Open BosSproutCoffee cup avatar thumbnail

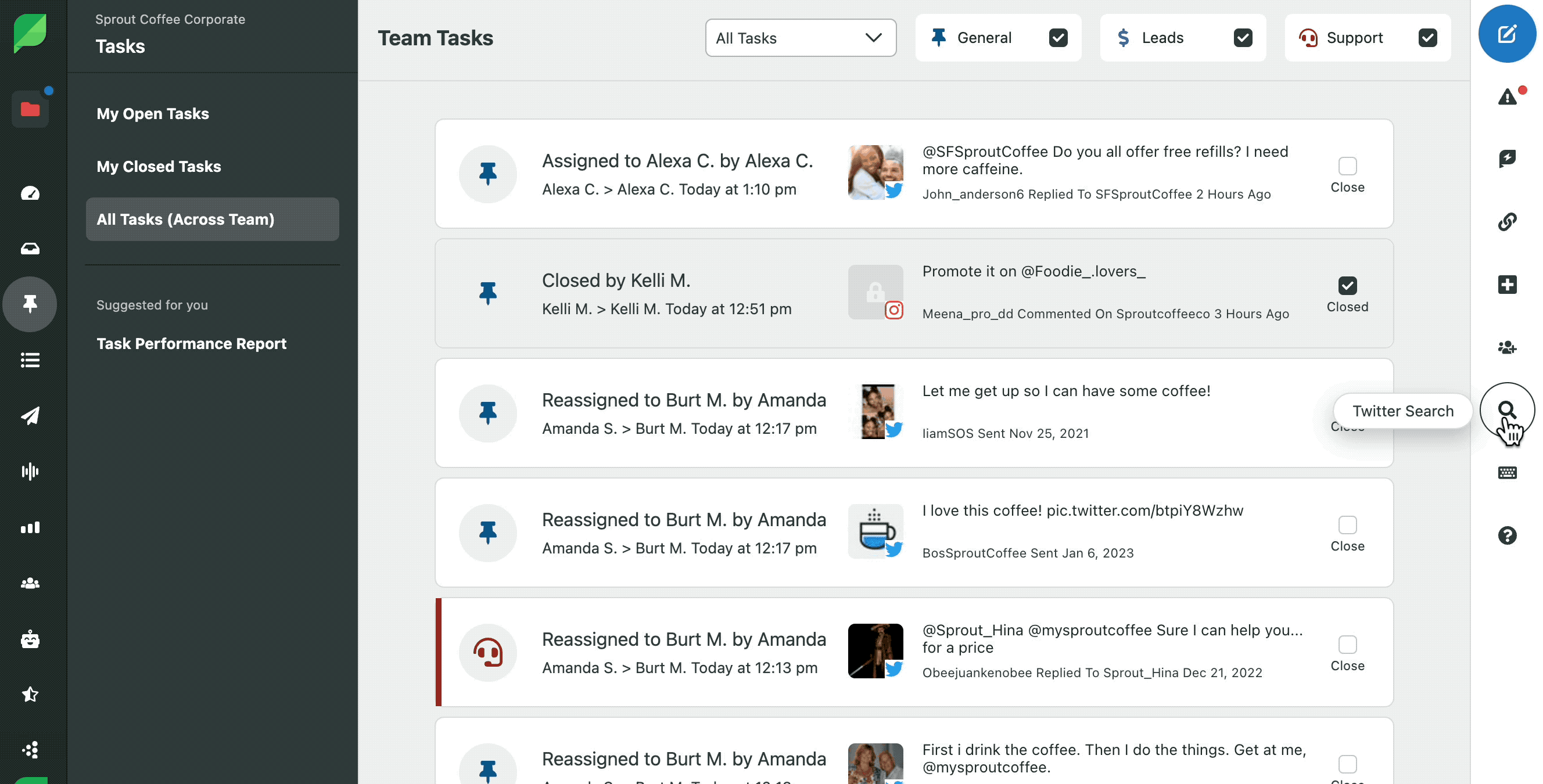875,531
